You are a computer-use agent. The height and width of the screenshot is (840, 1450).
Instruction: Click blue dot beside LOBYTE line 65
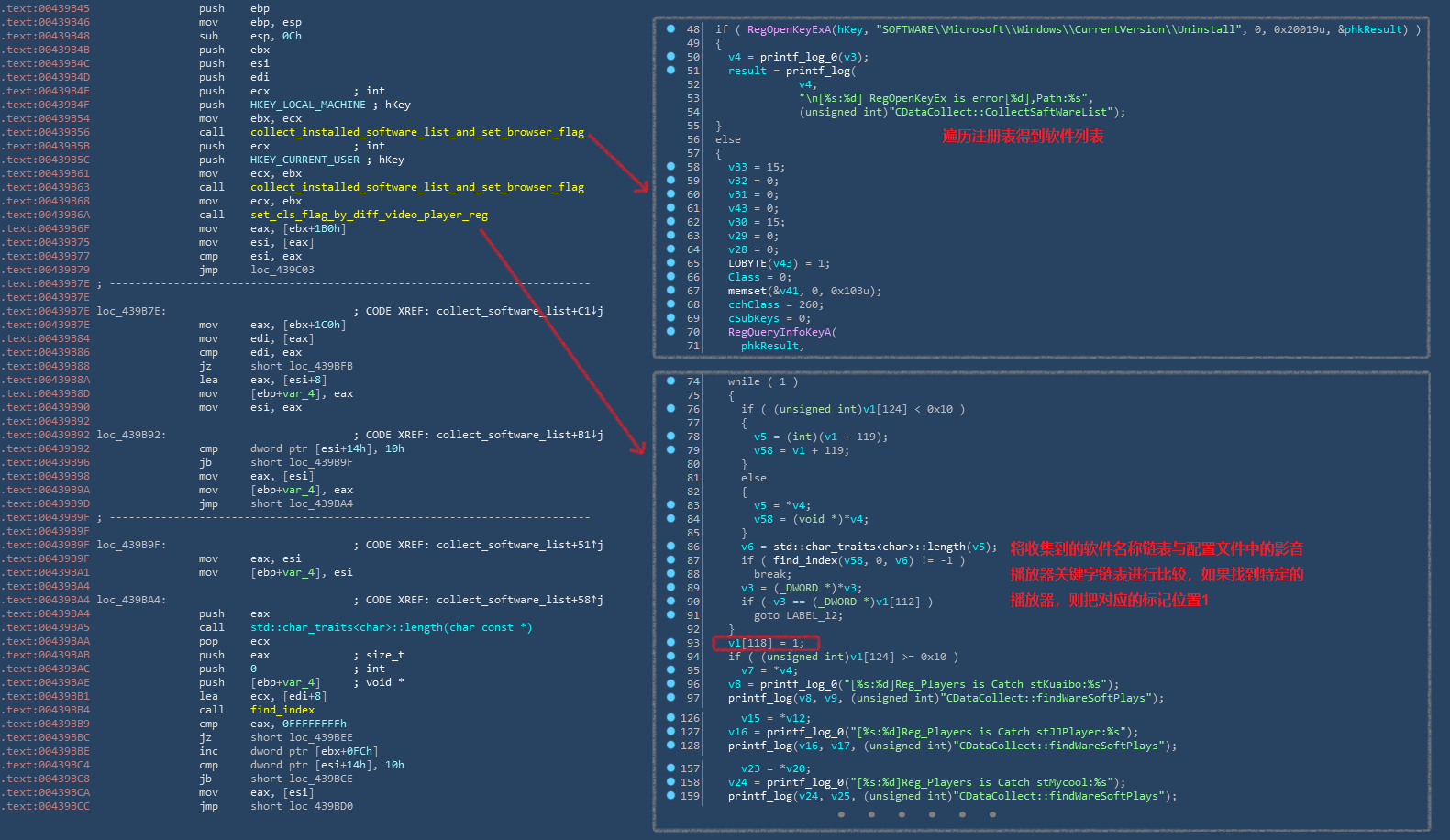670,262
